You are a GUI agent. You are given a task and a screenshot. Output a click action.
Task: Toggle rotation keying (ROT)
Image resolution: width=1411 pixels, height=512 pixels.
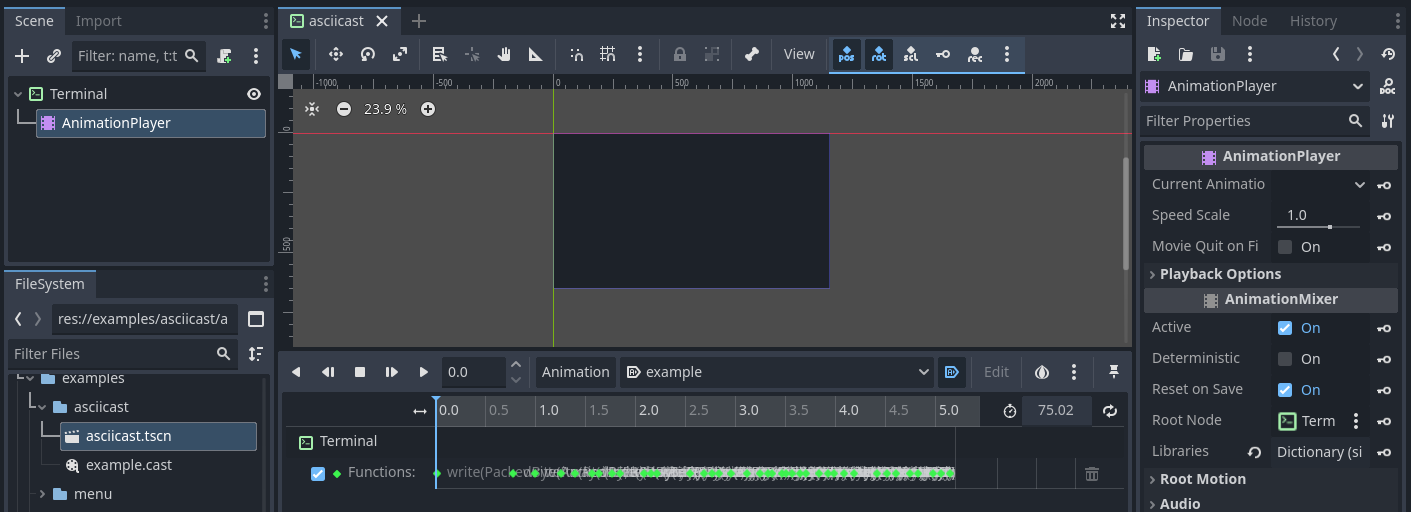coord(879,54)
